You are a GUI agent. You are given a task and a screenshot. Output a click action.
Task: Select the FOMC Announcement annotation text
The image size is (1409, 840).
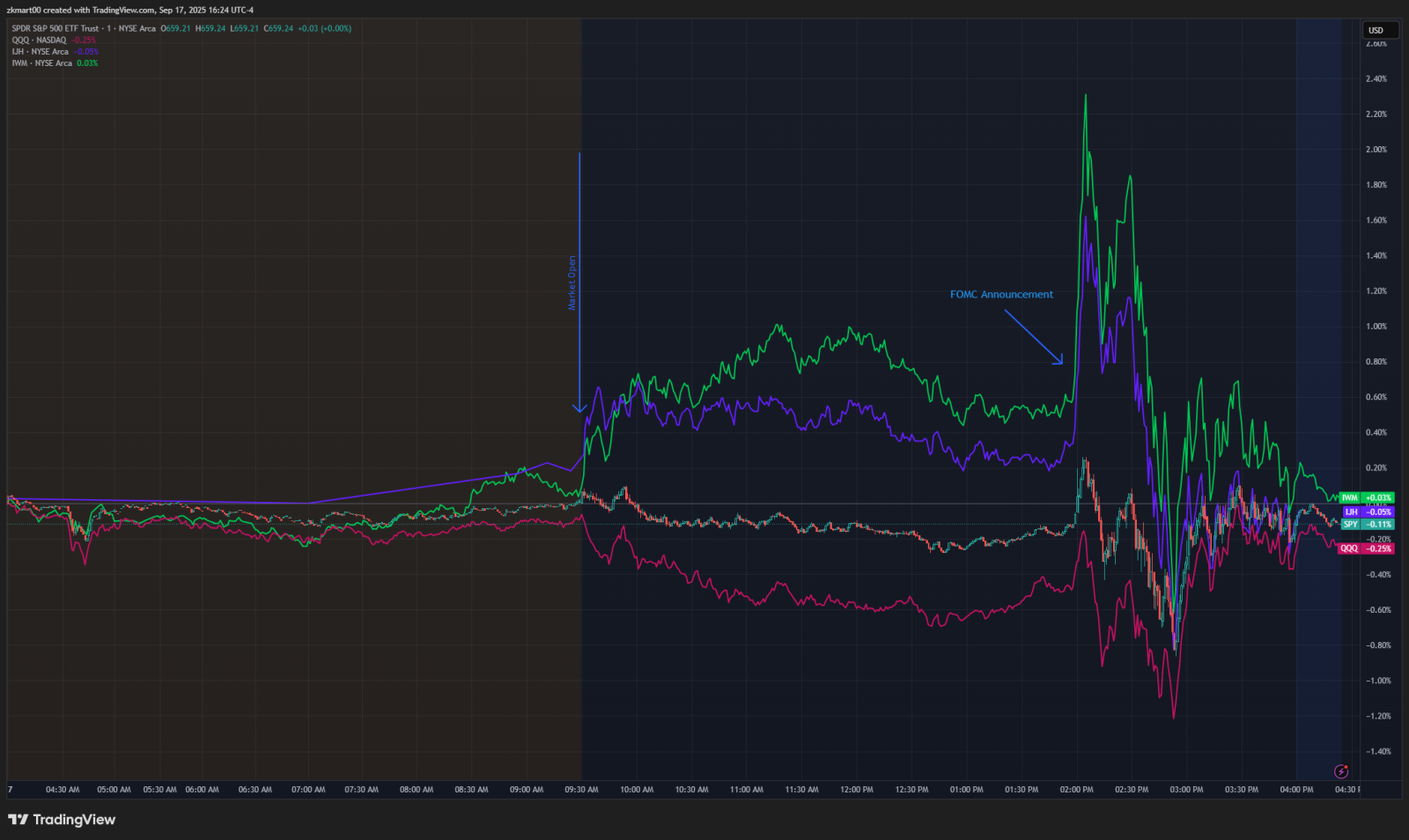1001,294
